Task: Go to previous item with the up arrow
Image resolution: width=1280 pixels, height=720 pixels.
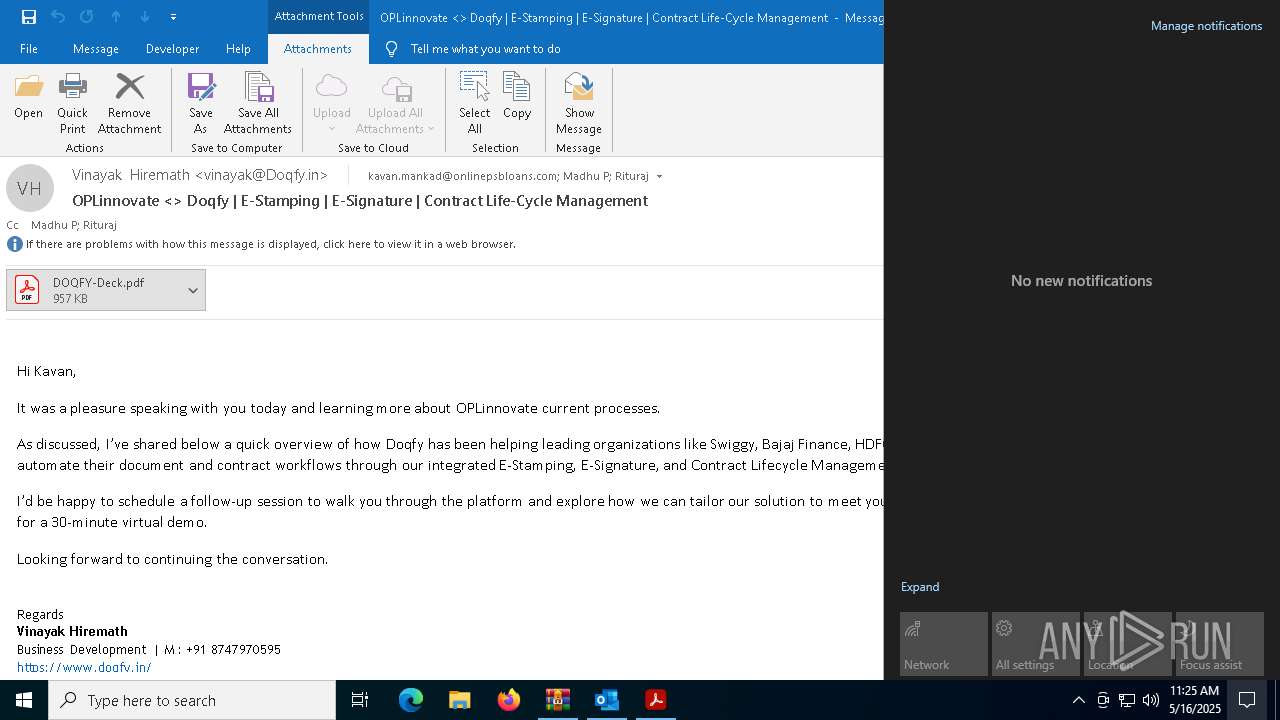Action: tap(116, 17)
